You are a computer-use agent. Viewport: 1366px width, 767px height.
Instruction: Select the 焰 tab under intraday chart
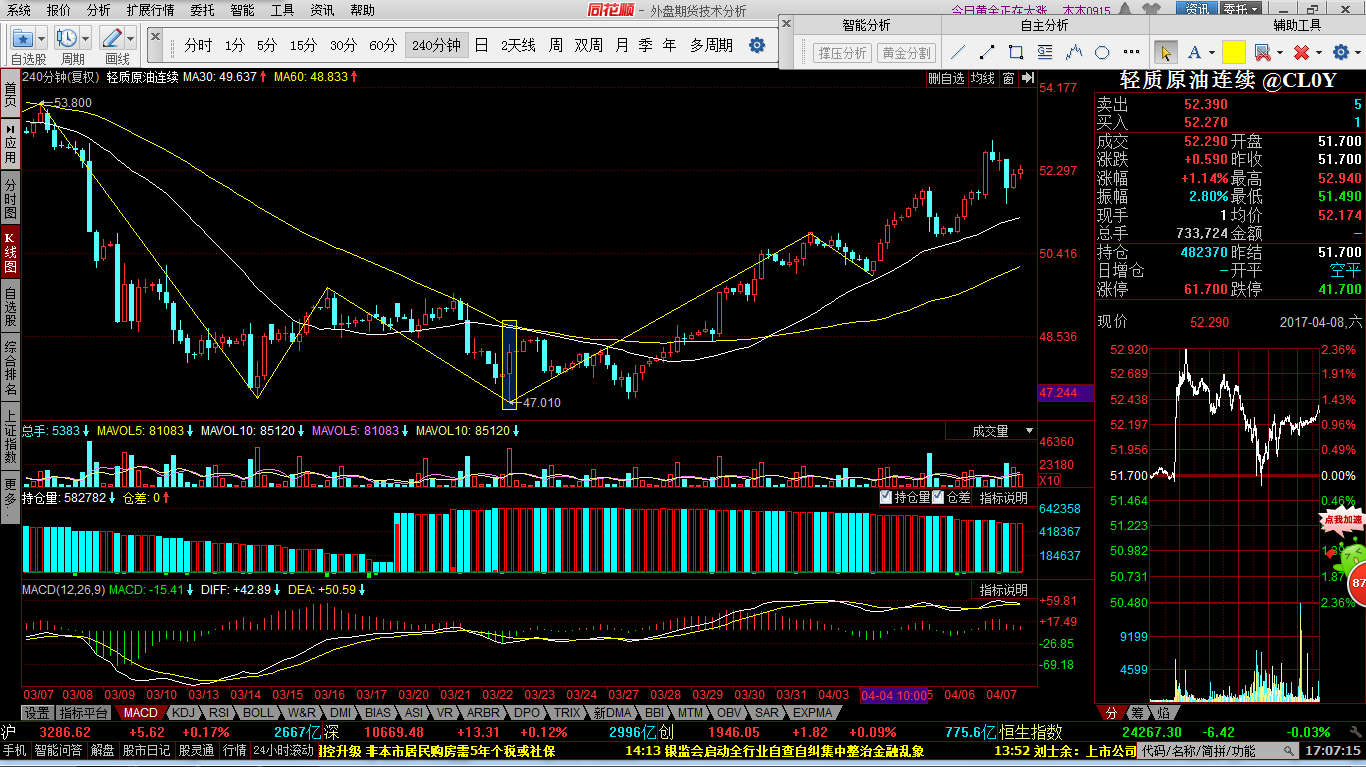1163,713
